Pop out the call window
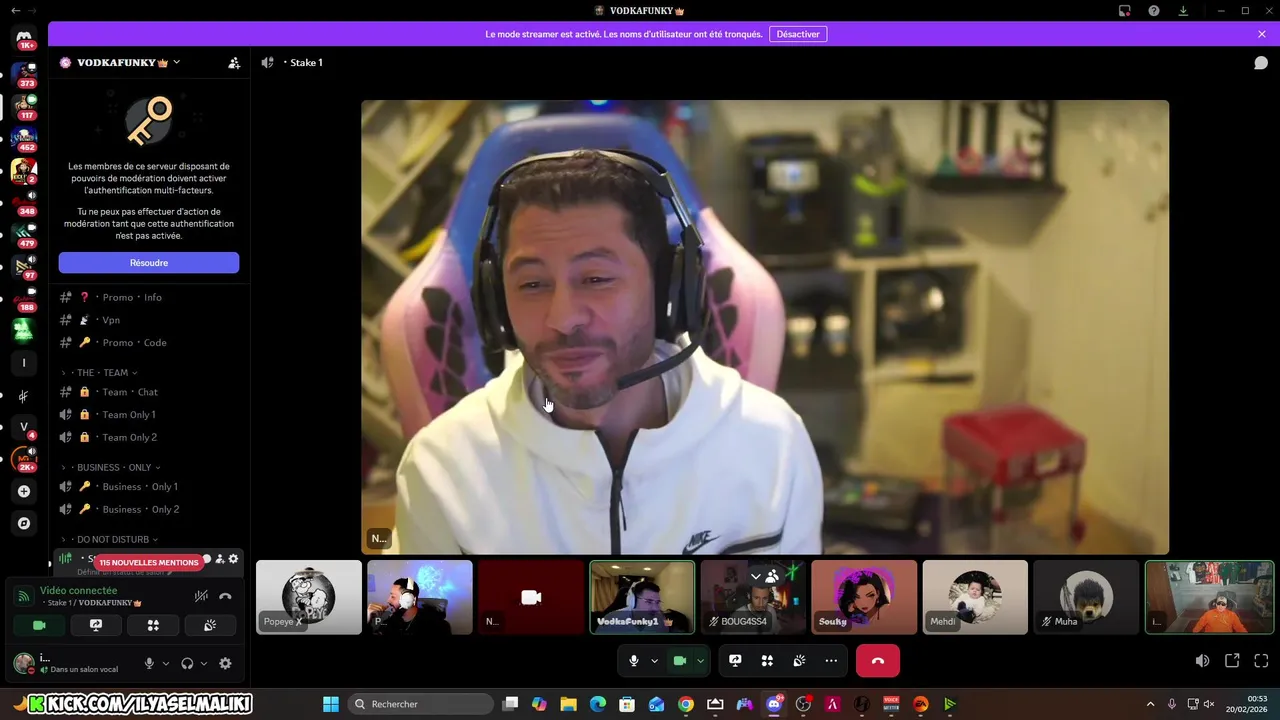 (x=1232, y=660)
